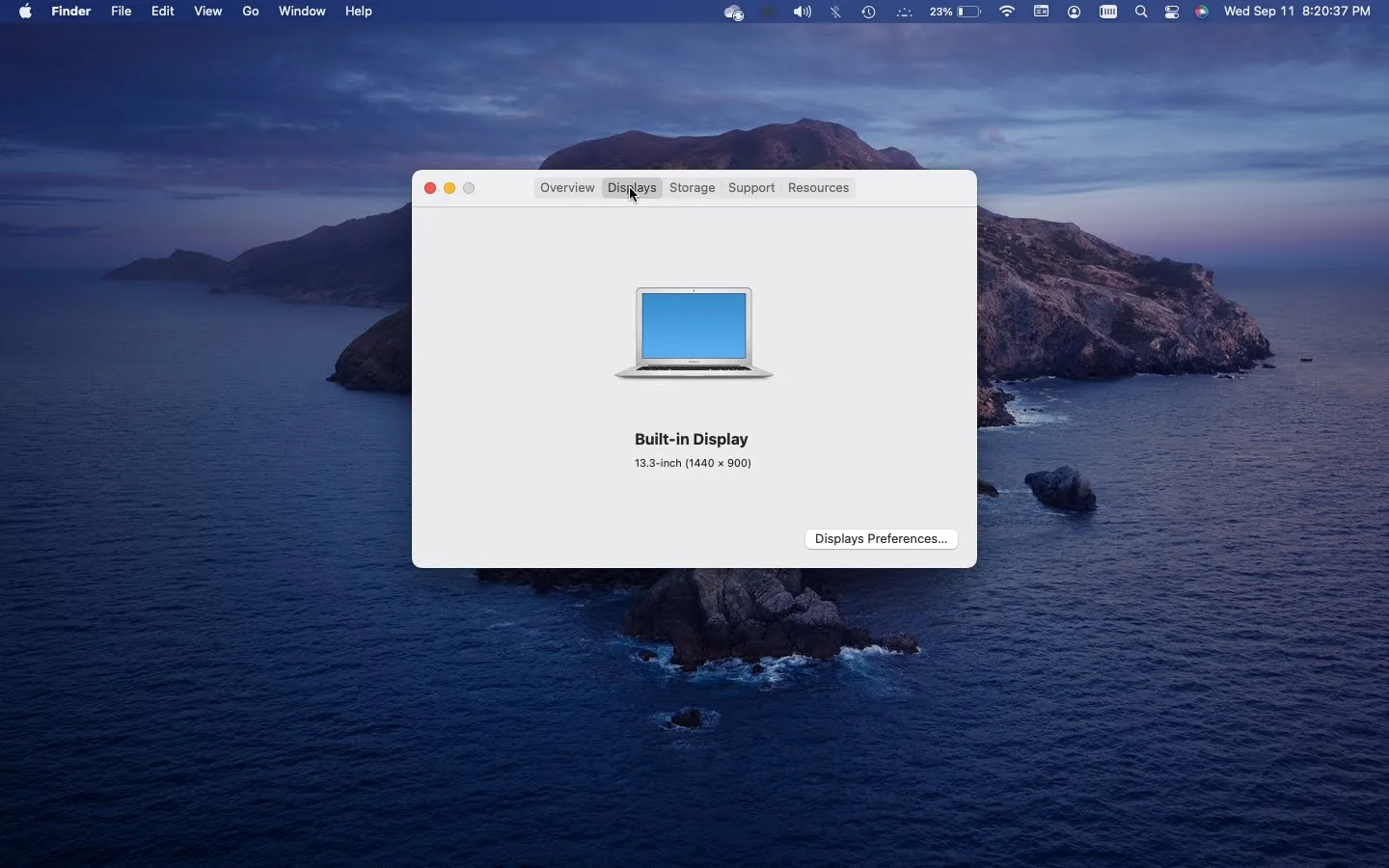Open the Support tab
The width and height of the screenshot is (1389, 868).
point(752,188)
